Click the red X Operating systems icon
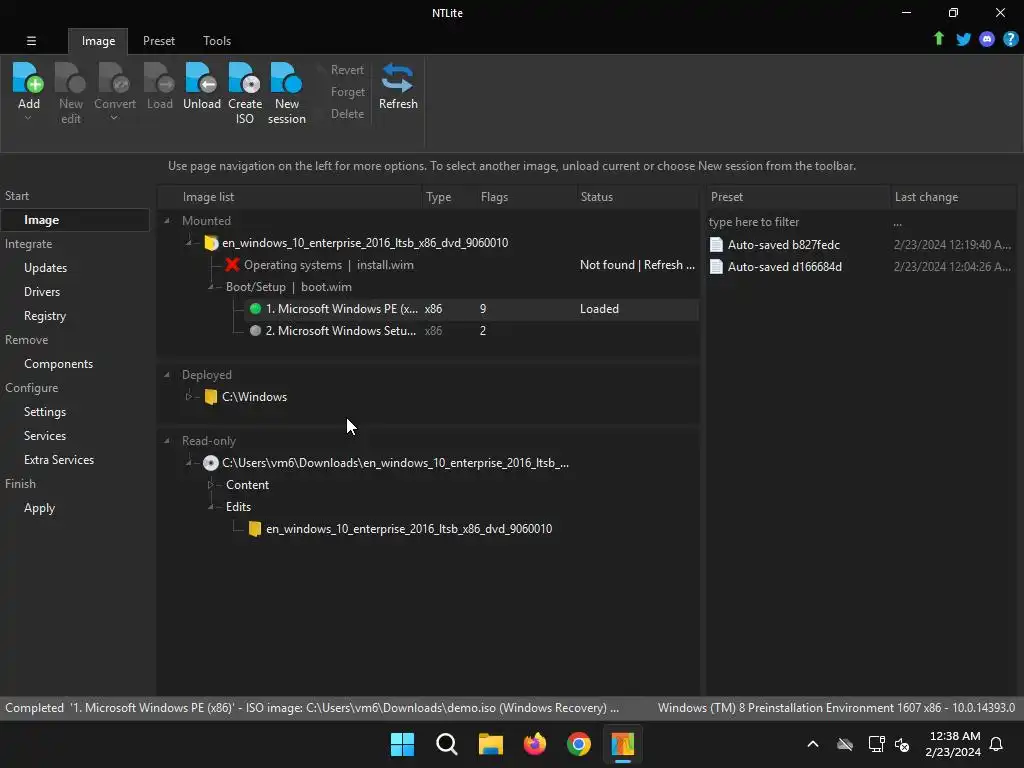The image size is (1024, 768). click(x=232, y=264)
